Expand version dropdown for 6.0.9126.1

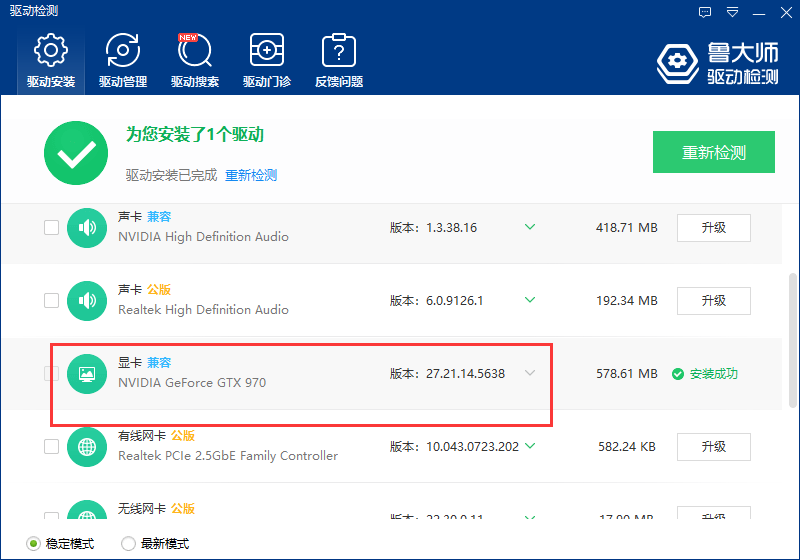(530, 300)
